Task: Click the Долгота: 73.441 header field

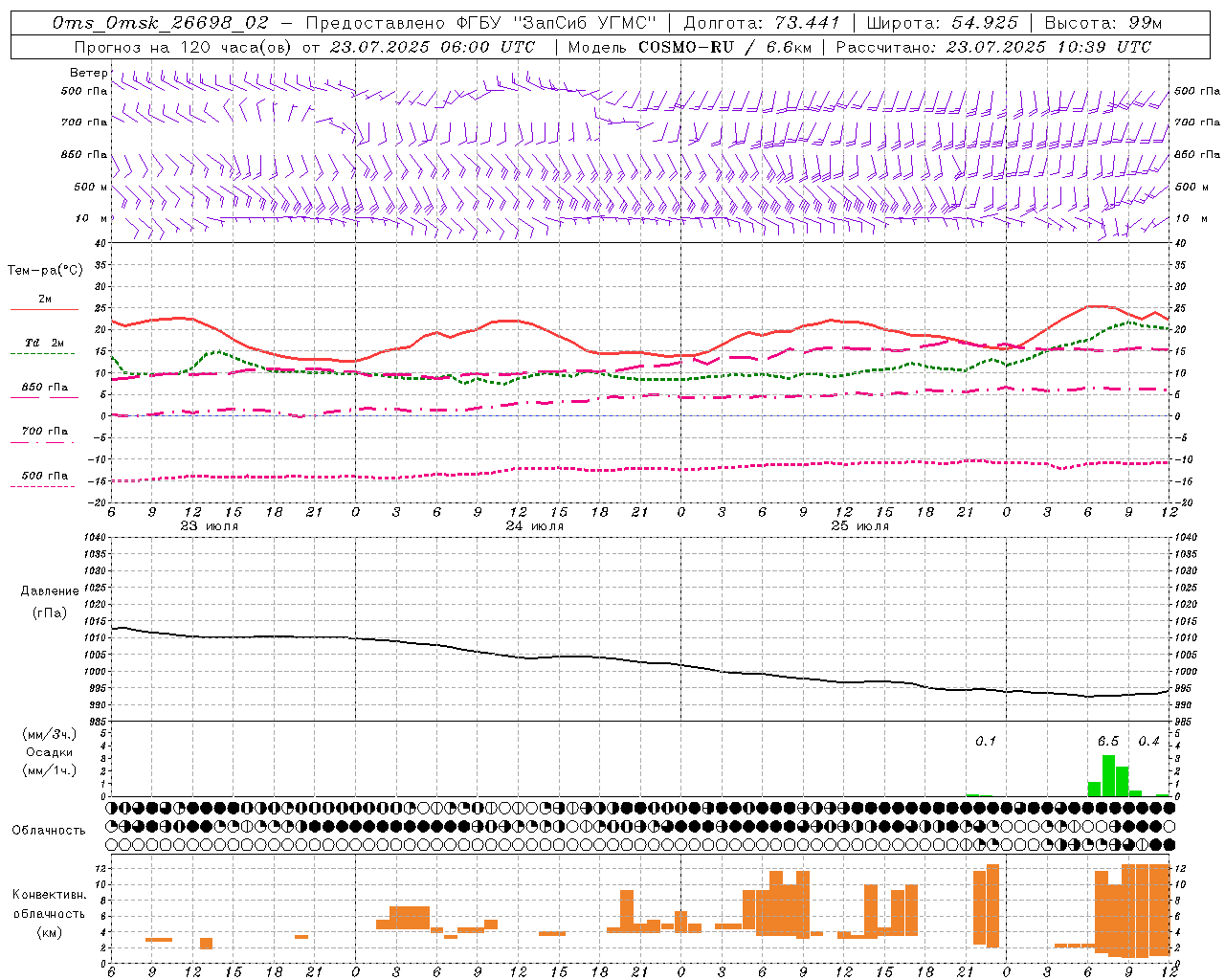Action: tap(762, 22)
